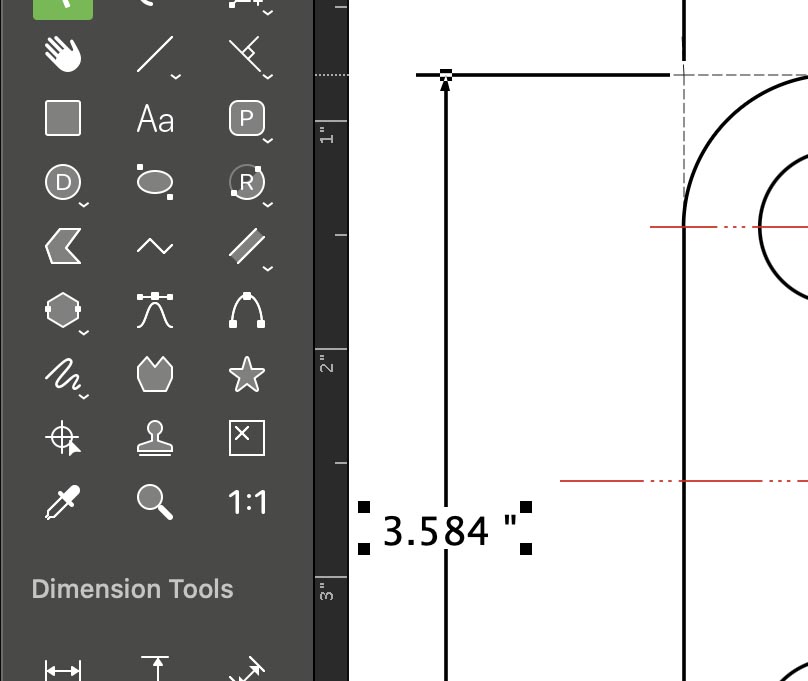
Task: Activate the Magnifying glass zoom tool
Action: coord(155,501)
